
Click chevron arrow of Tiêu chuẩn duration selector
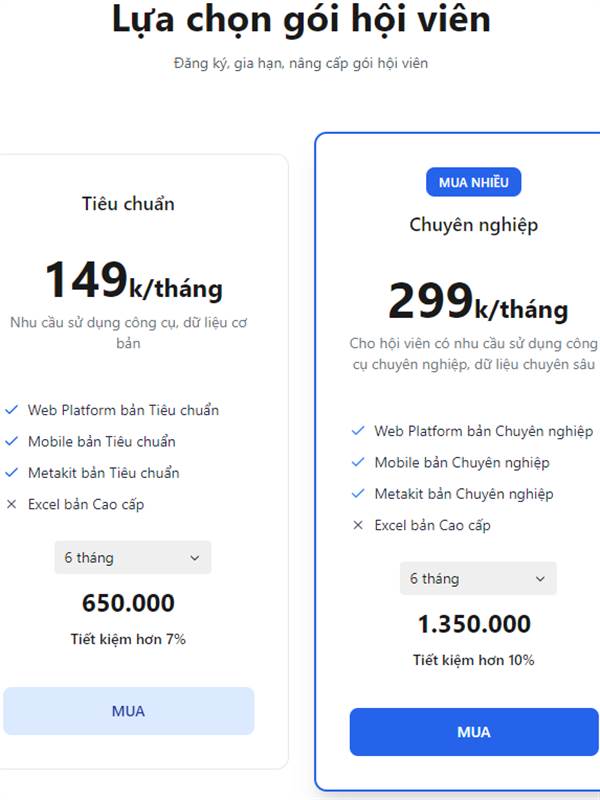194,558
